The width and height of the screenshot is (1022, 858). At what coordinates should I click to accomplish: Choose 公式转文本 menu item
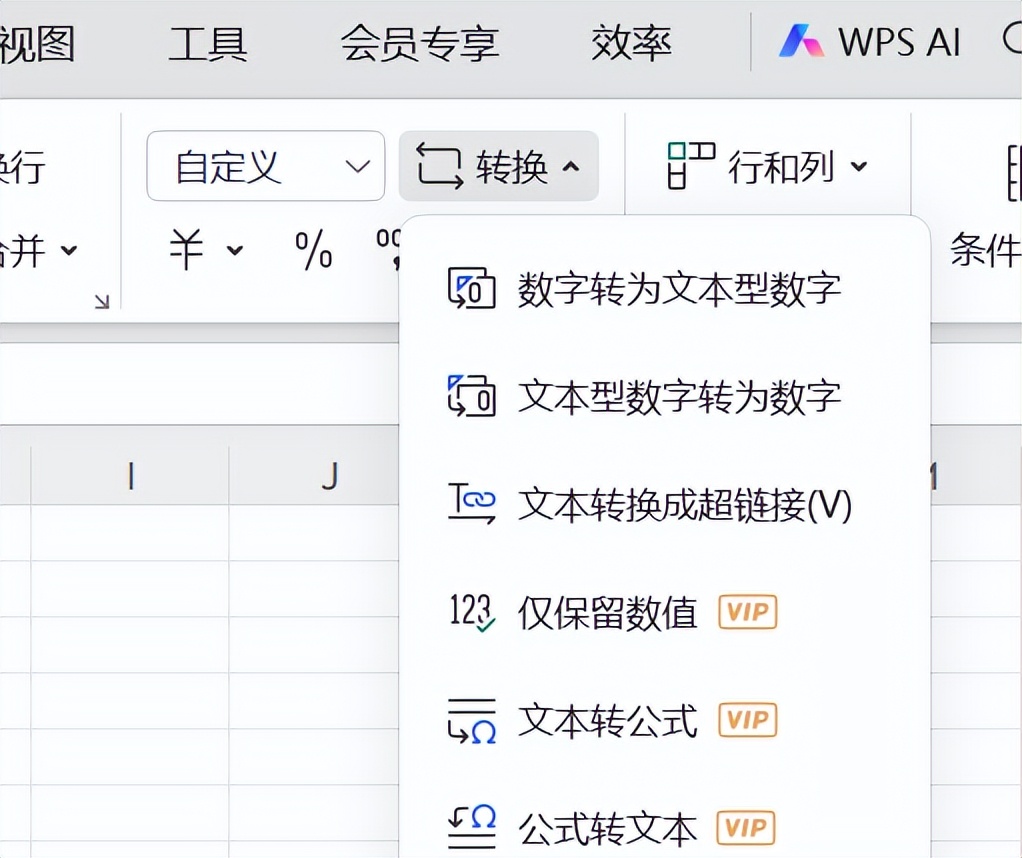(x=664, y=829)
